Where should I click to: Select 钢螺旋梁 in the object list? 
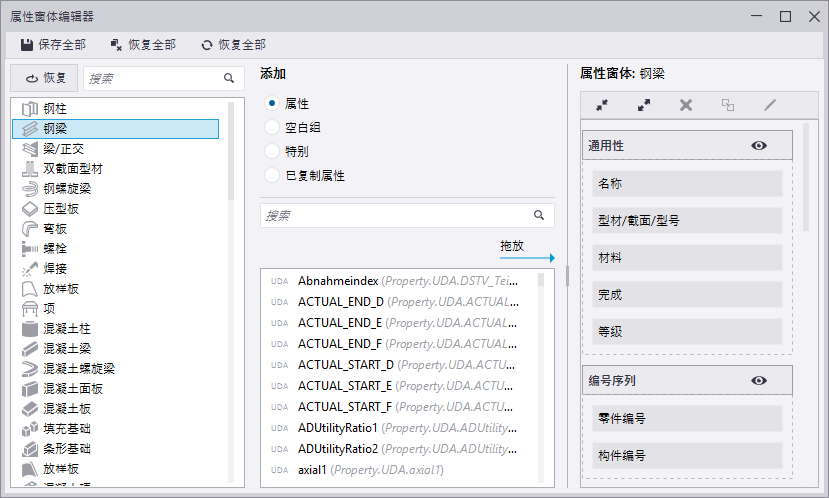coord(115,189)
